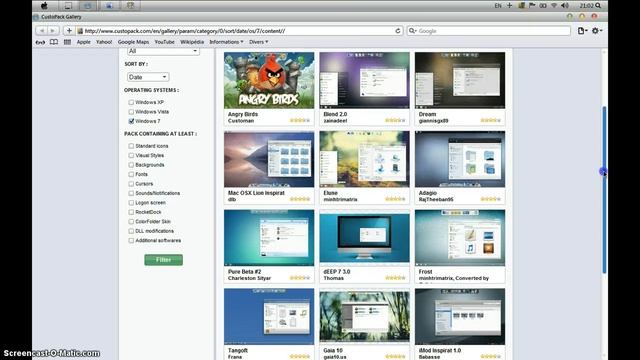Image resolution: width=640 pixels, height=360 pixels.
Task: Click the EN language indicator
Action: point(498,6)
